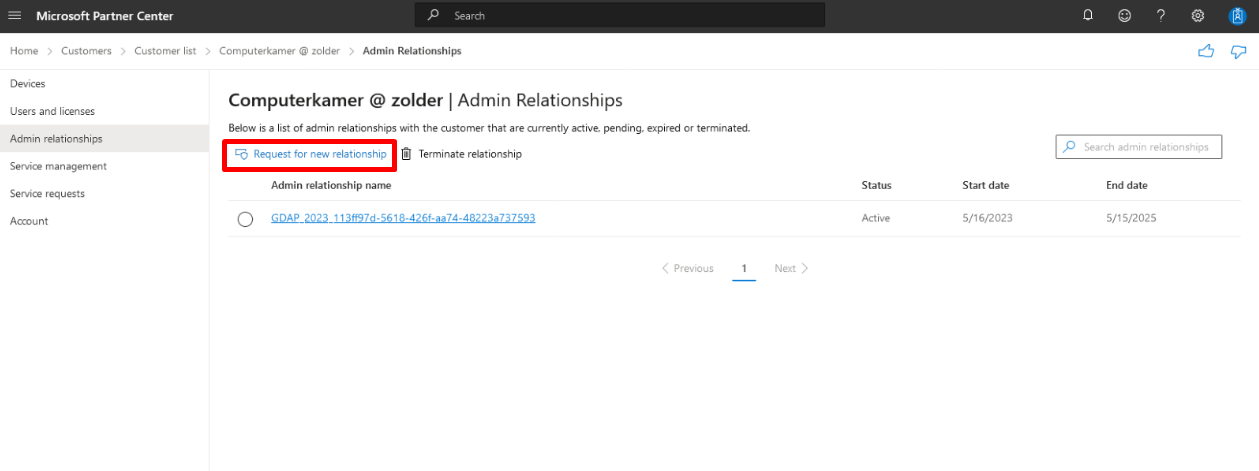Click the trash icon for Terminate relationship
This screenshot has height=471, width=1259.
point(406,154)
